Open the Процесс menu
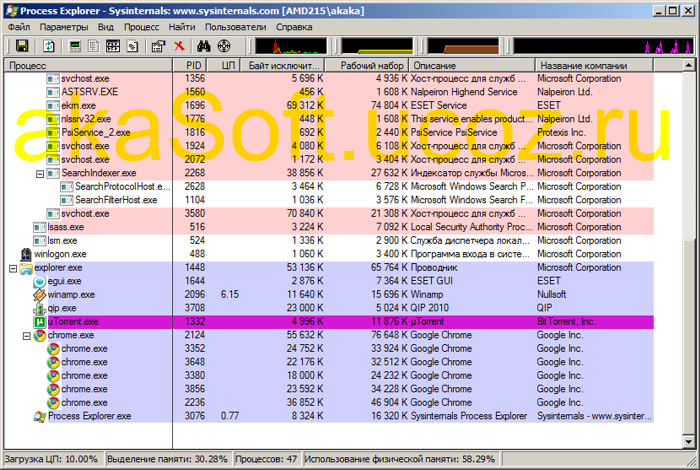Screen dimensions: 700x470 tap(142, 27)
